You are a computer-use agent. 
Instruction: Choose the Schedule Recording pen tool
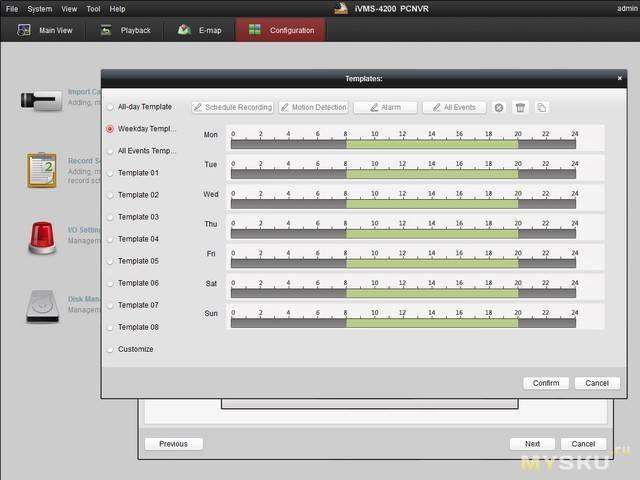(232, 107)
